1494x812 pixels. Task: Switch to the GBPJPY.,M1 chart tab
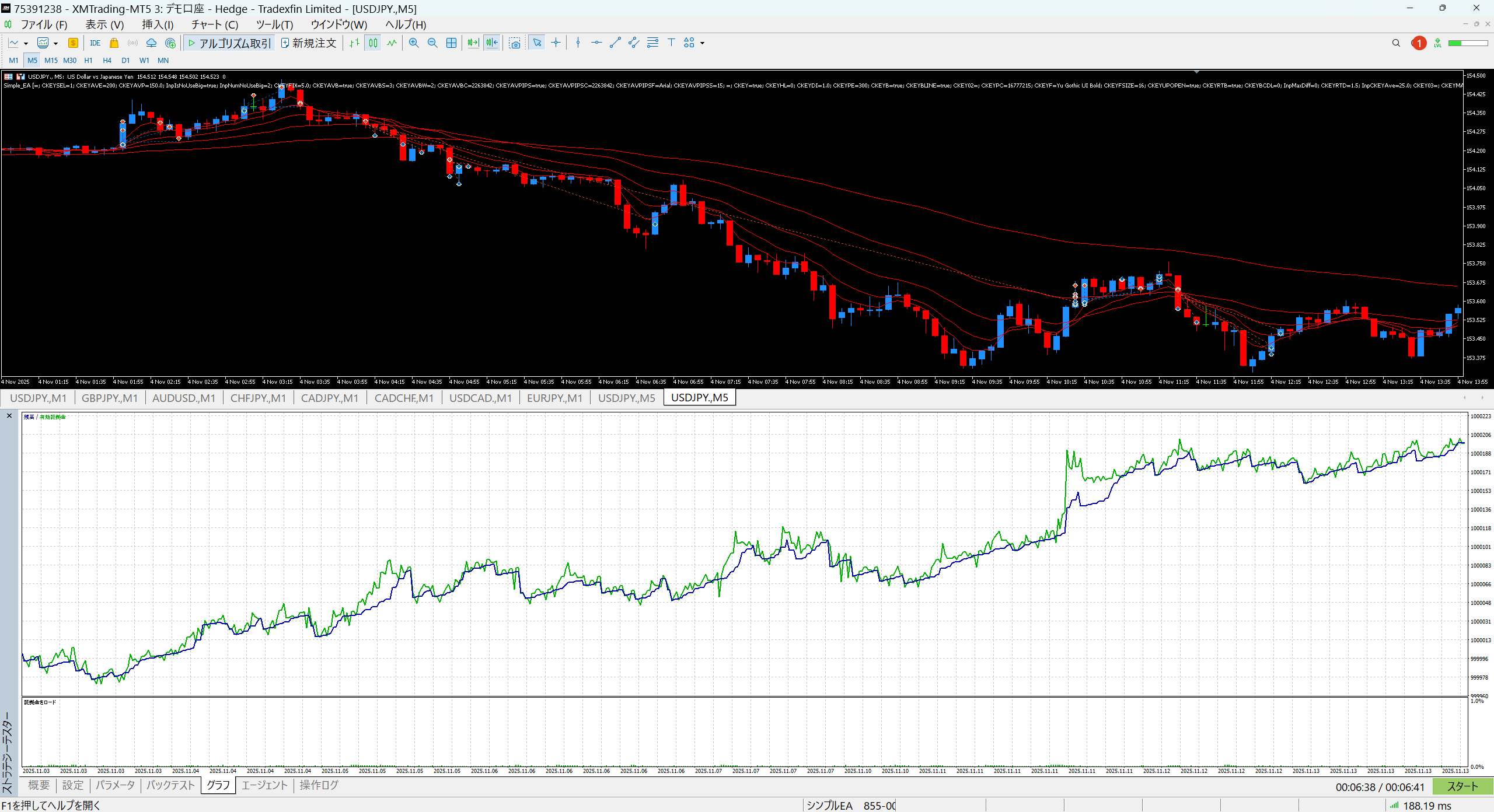(110, 398)
